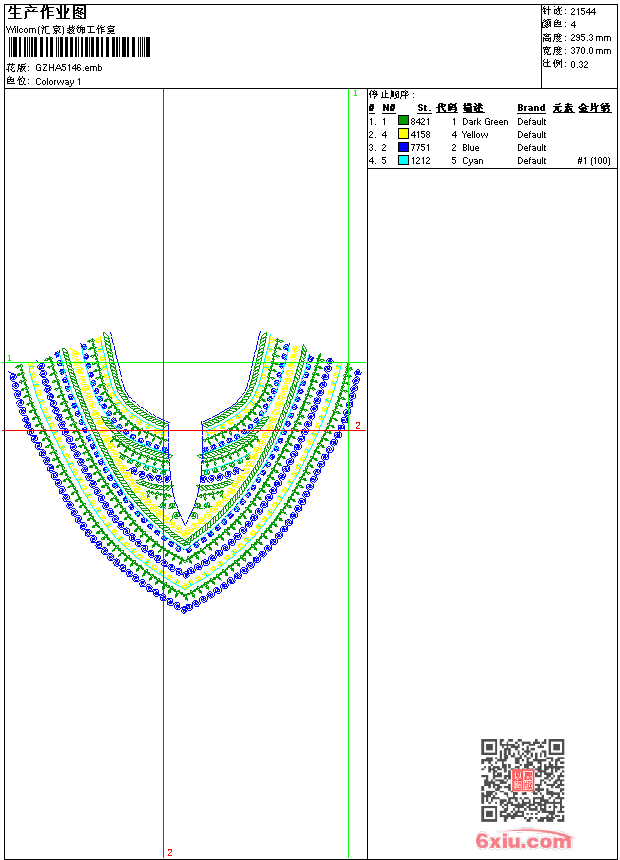Select the GZHA5146.emb file name
This screenshot has width=620, height=860.
(x=68, y=68)
